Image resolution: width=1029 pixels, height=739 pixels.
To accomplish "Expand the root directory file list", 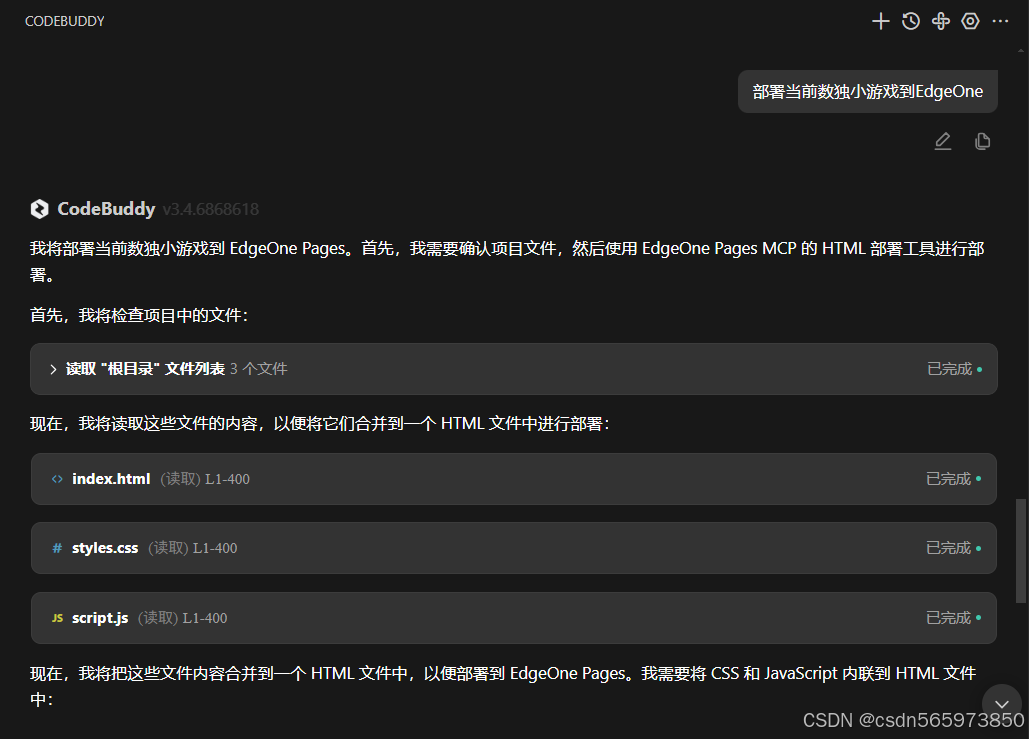I will 53,370.
